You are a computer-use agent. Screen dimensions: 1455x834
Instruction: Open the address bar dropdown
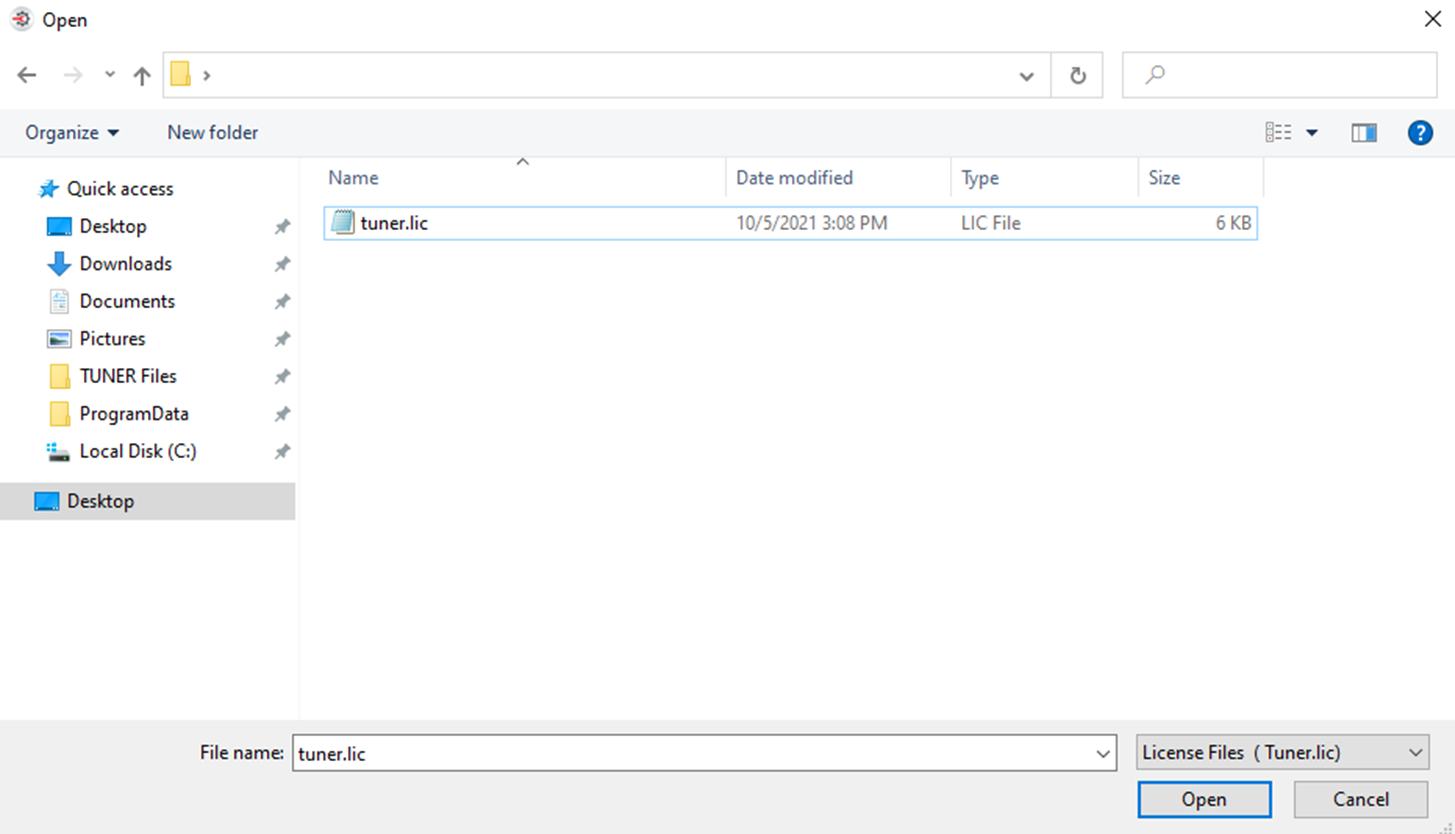pyautogui.click(x=1026, y=74)
